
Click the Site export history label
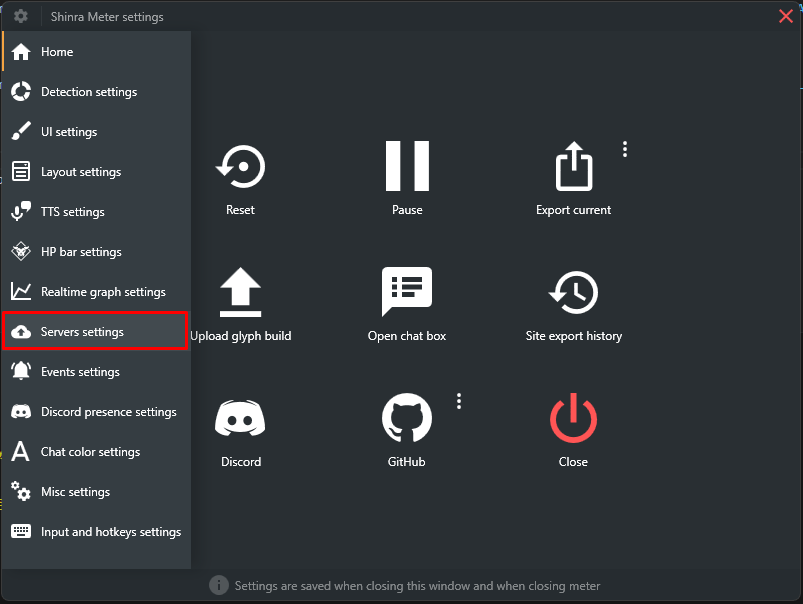[x=574, y=336]
